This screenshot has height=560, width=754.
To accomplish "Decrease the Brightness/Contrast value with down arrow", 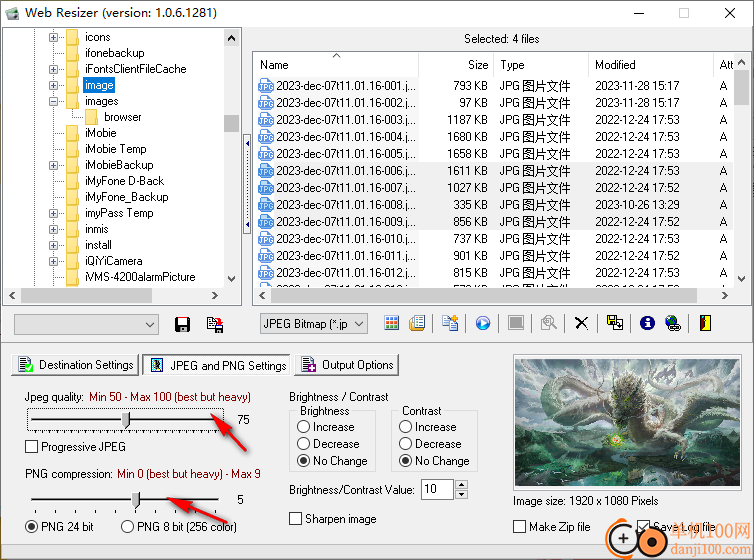I will [462, 495].
